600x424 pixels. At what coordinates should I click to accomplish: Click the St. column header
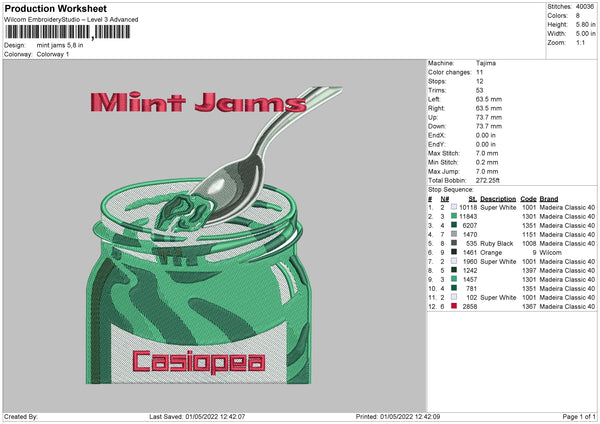[x=473, y=199]
